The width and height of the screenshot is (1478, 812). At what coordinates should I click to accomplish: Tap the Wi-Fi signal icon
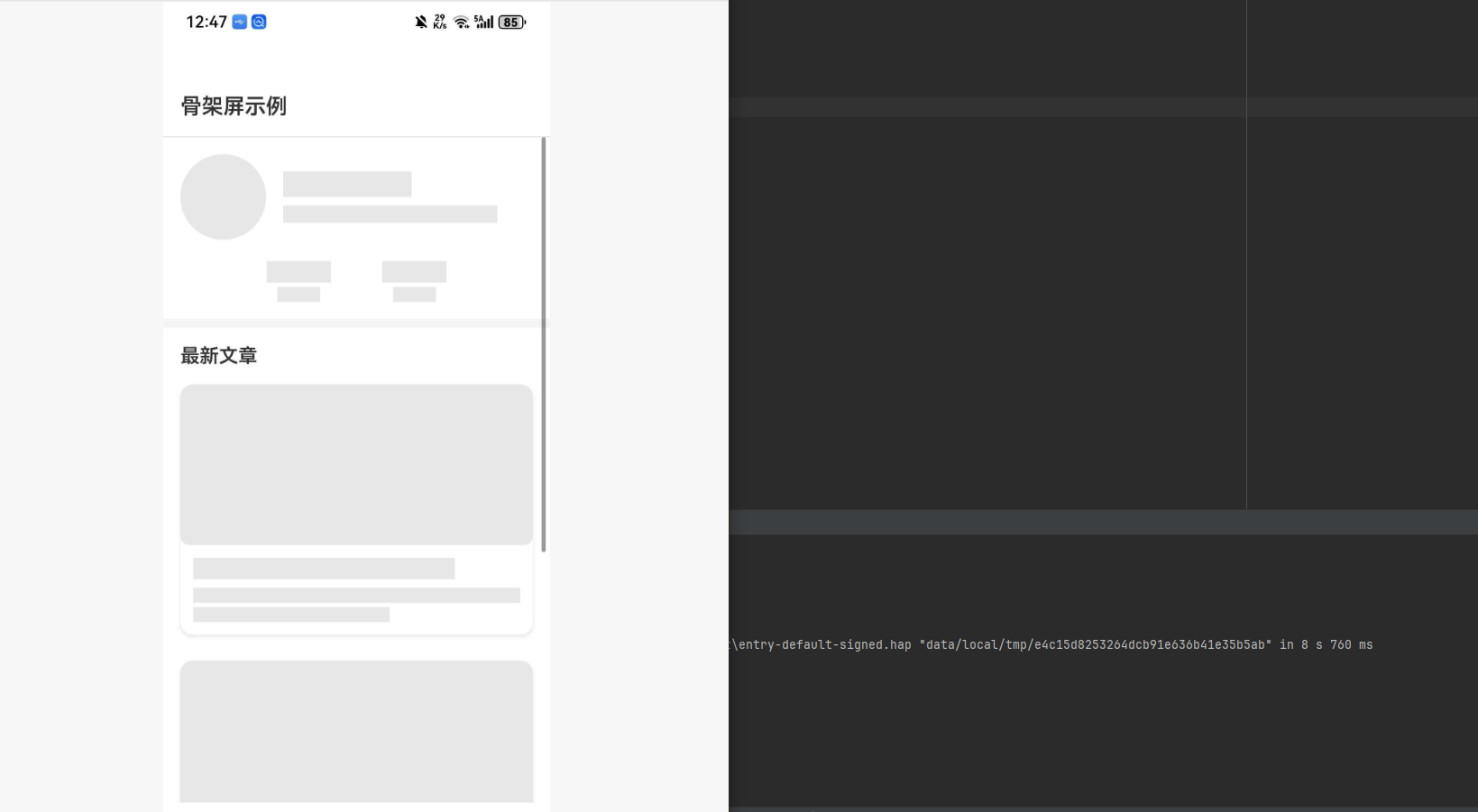462,22
